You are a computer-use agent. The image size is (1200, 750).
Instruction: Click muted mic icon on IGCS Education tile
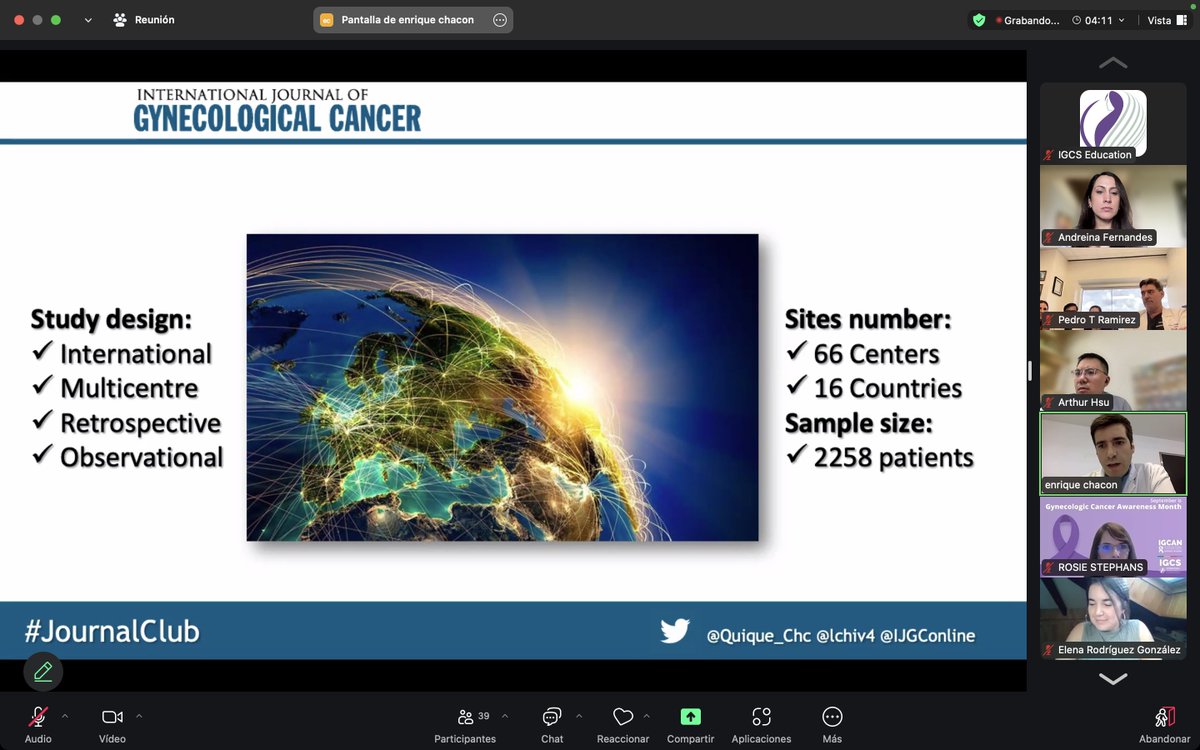[1049, 155]
